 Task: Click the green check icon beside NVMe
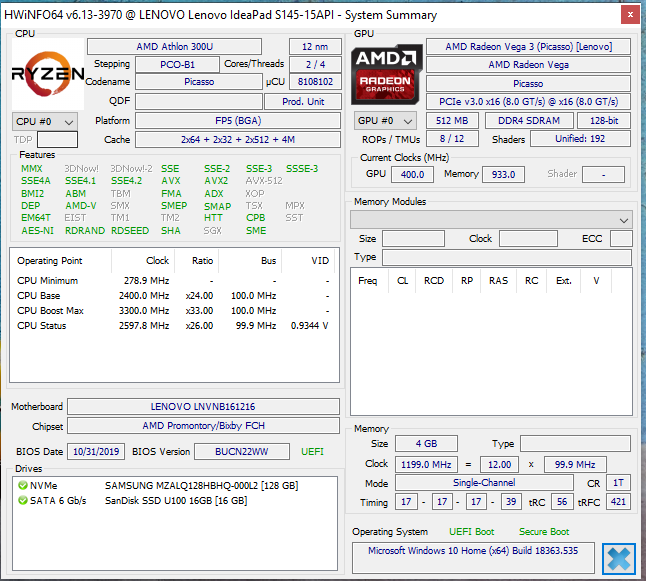(x=23, y=486)
